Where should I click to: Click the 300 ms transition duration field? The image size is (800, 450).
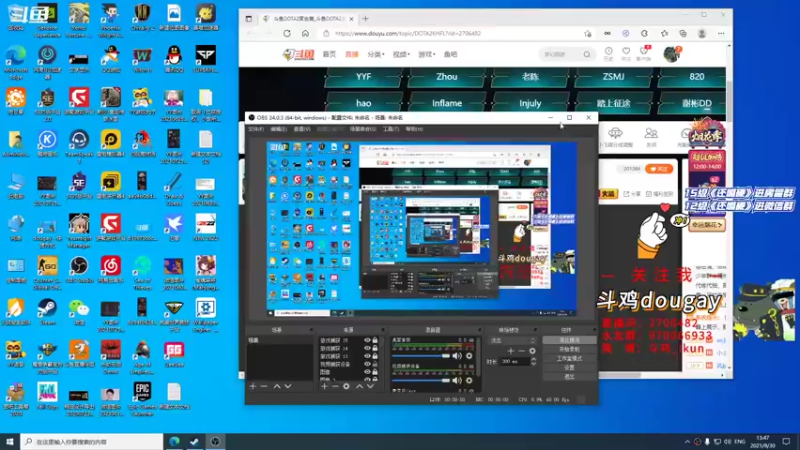pos(514,361)
